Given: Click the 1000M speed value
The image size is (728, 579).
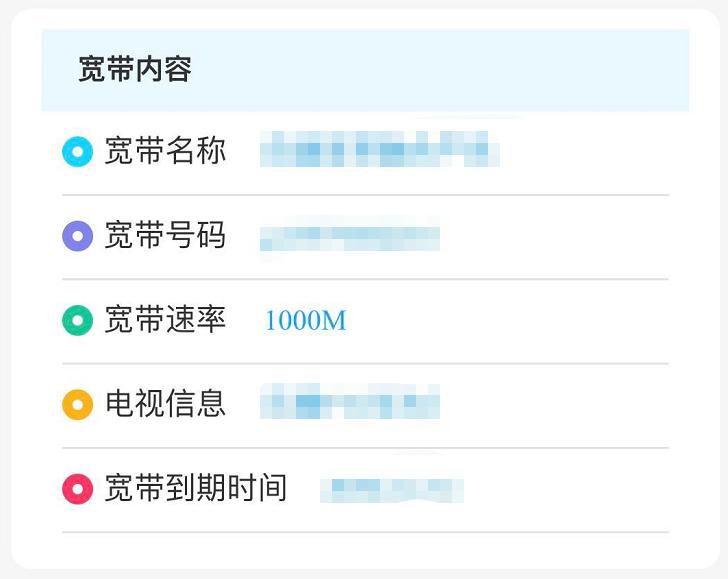Looking at the screenshot, I should click(305, 321).
